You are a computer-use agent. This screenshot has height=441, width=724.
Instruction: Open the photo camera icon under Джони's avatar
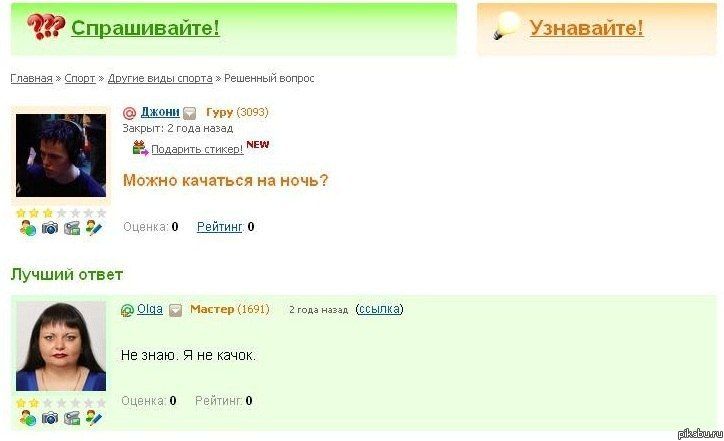click(x=50, y=228)
